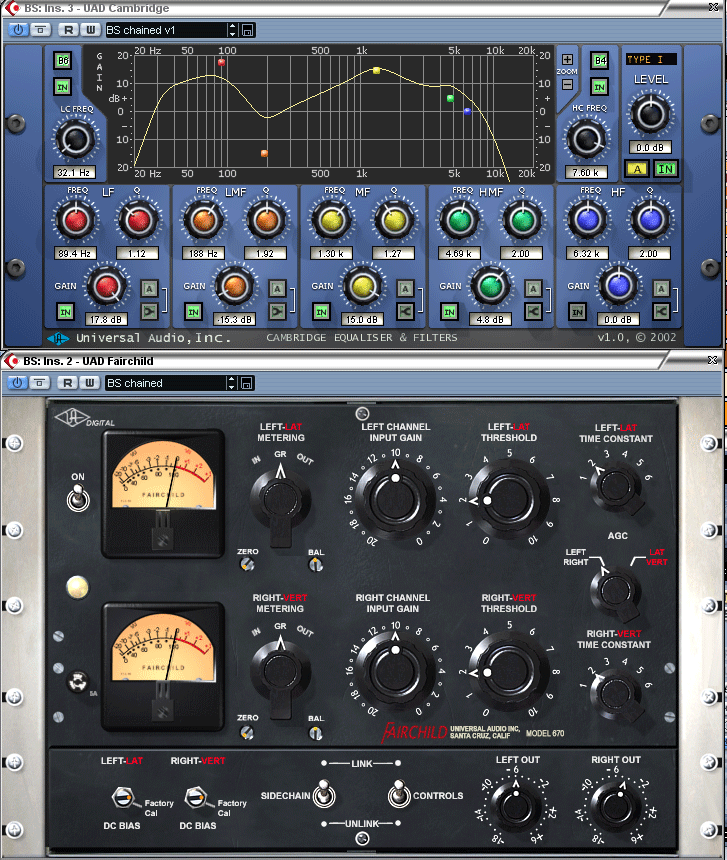Viewport: 727px width, 860px height.
Task: Click LEFT-LAT TIME CONSTANT selector
Action: tap(616, 487)
